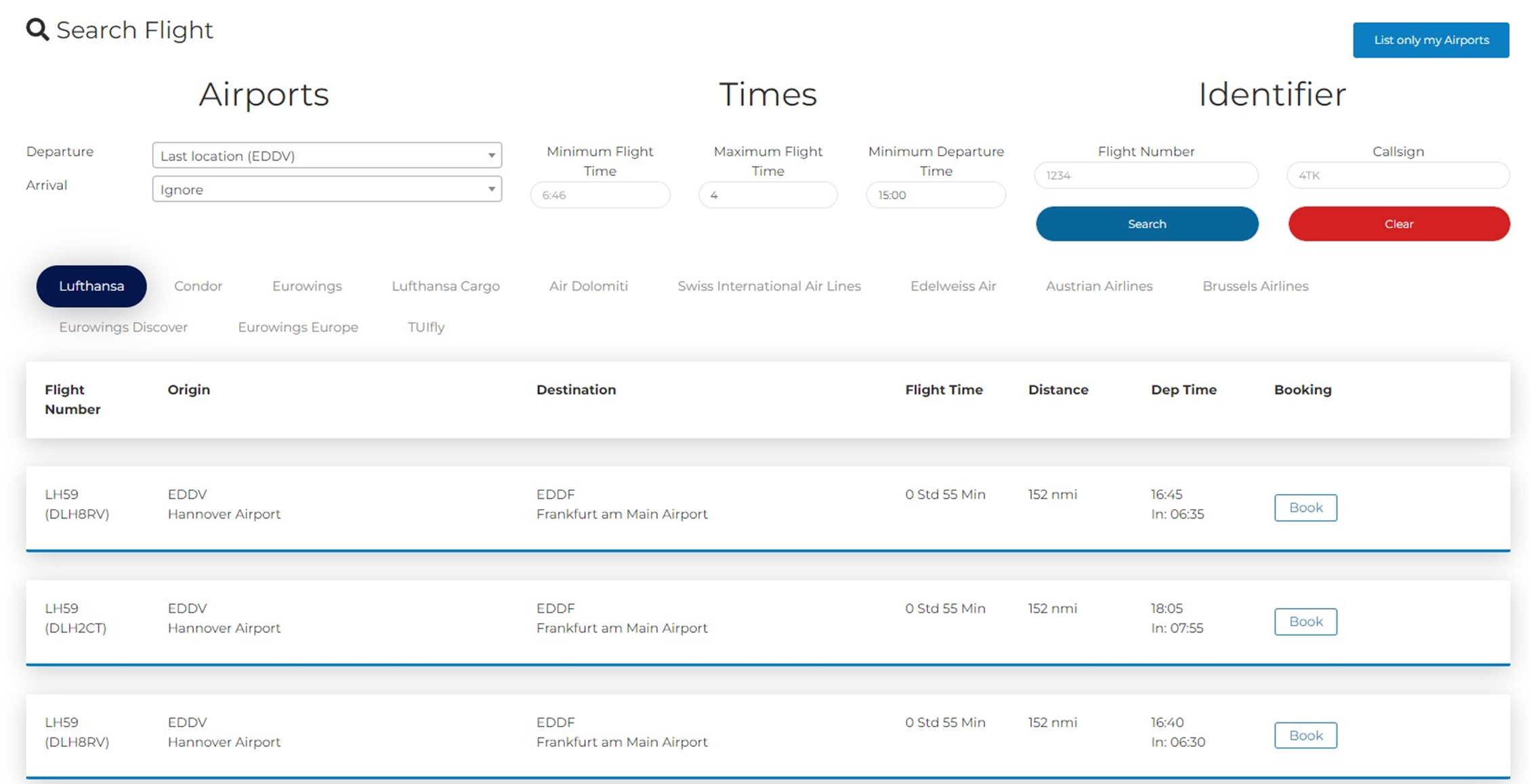Open the Departure airport dropdown
Viewport: 1531px width, 784px height.
327,156
